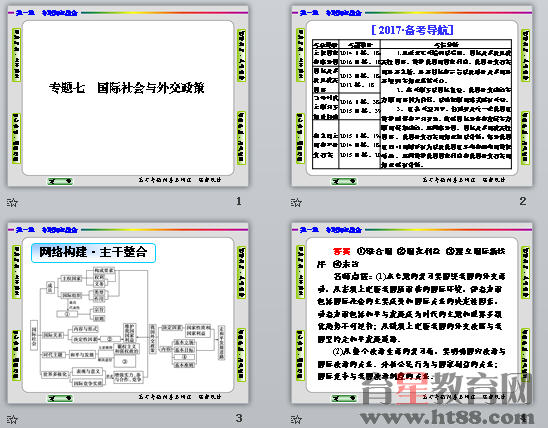Click the upper-left green side tab on slide 1
548x428 pixels.
(16, 55)
